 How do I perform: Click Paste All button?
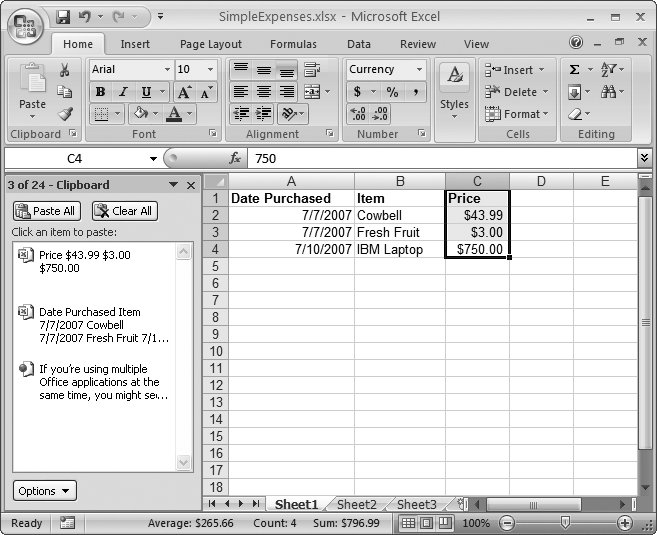47,211
